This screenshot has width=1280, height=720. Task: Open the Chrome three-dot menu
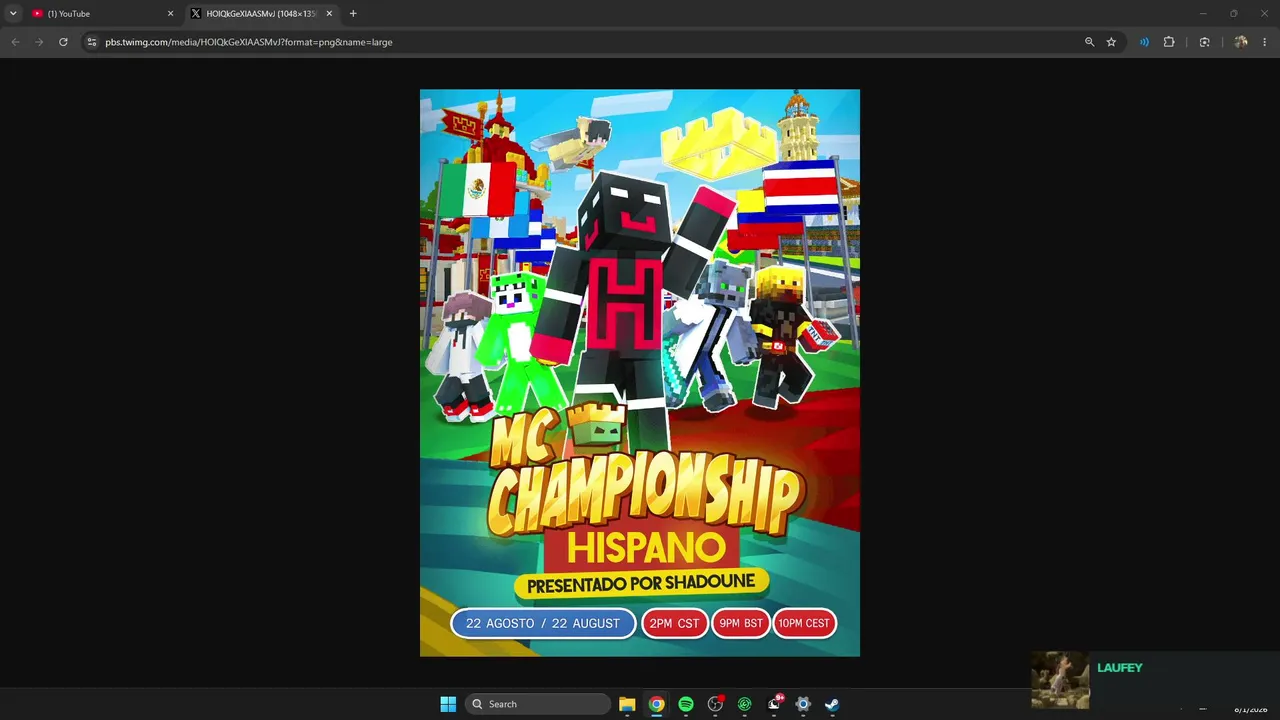[x=1265, y=42]
